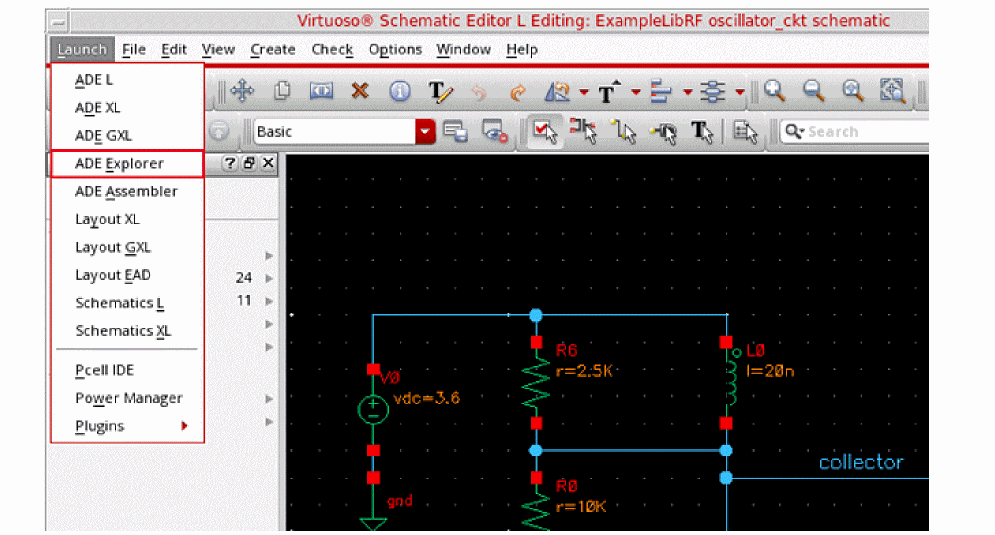This screenshot has height=535, width=995.
Task: Click the Zoom In magnifier icon
Action: (x=775, y=91)
